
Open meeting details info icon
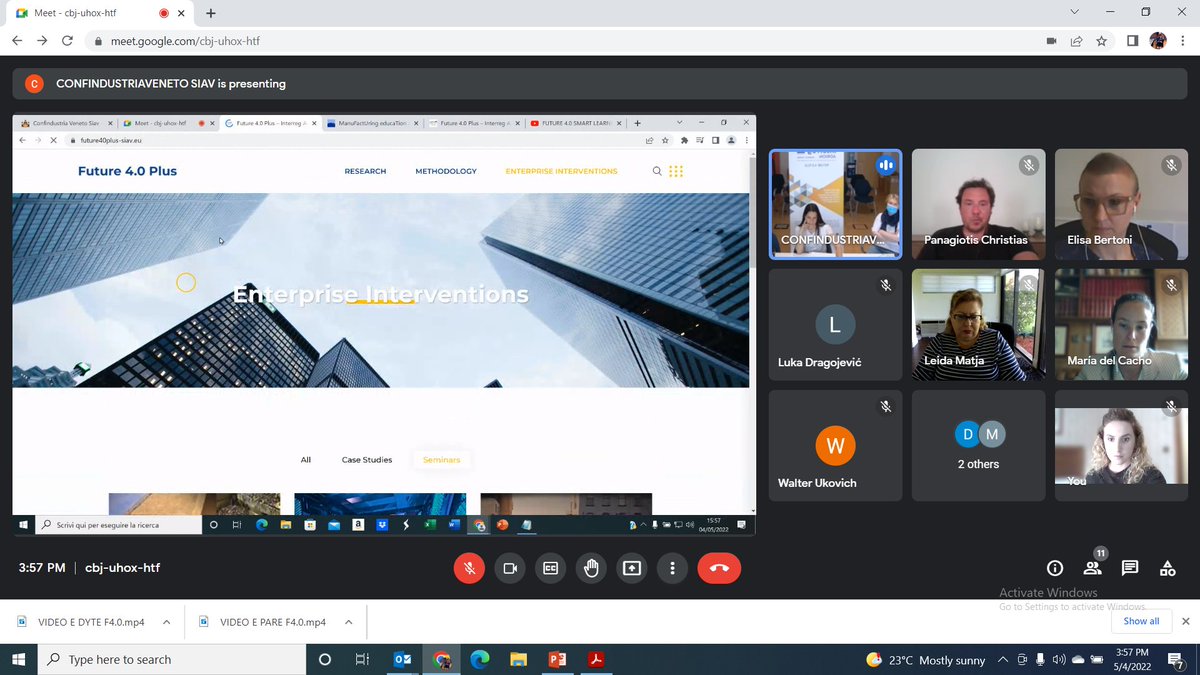tap(1054, 568)
